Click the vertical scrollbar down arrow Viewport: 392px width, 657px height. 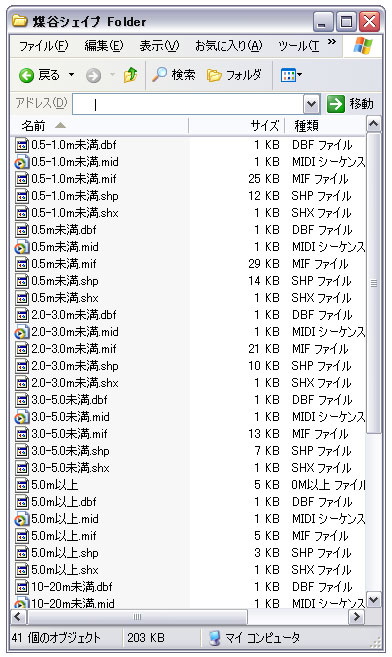tap(373, 600)
